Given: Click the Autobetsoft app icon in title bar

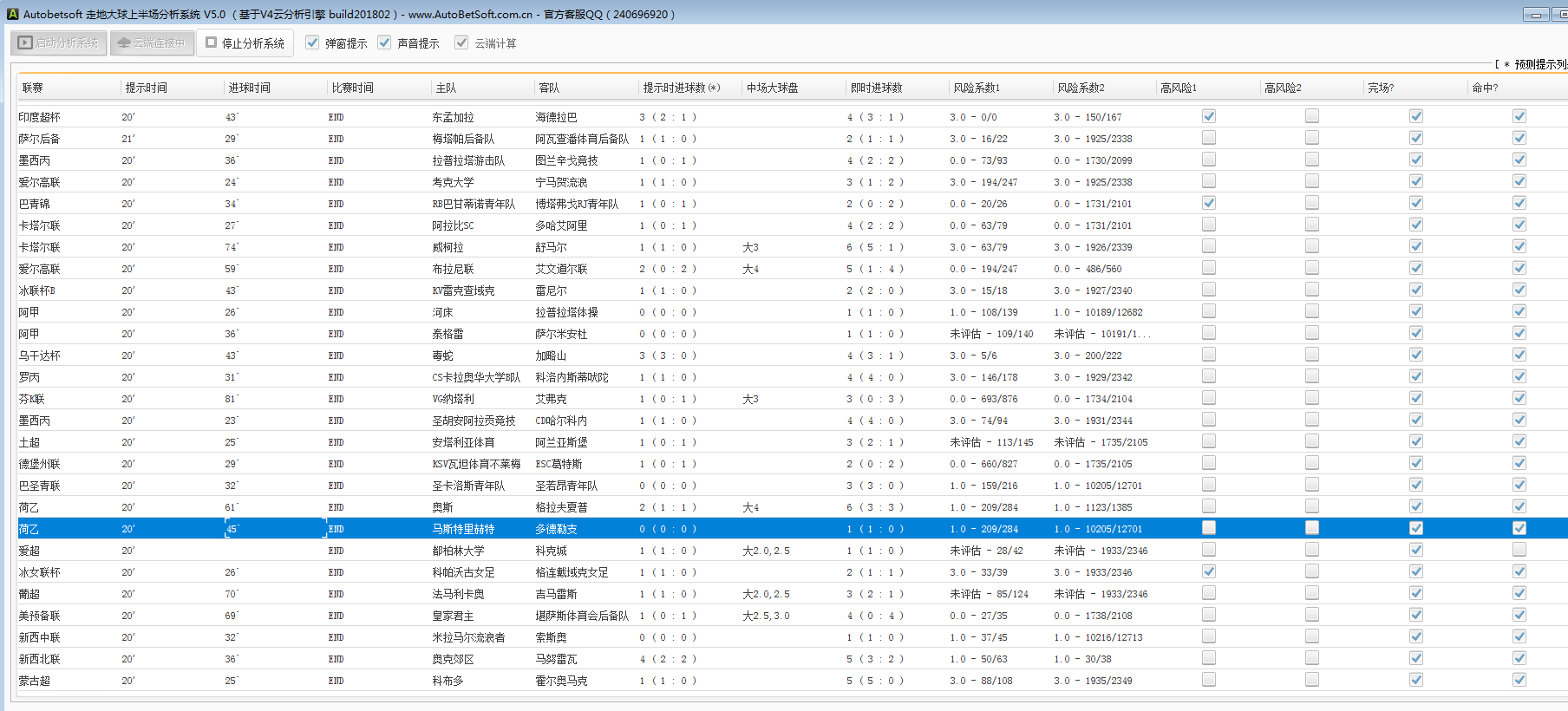Looking at the screenshot, I should coord(12,14).
